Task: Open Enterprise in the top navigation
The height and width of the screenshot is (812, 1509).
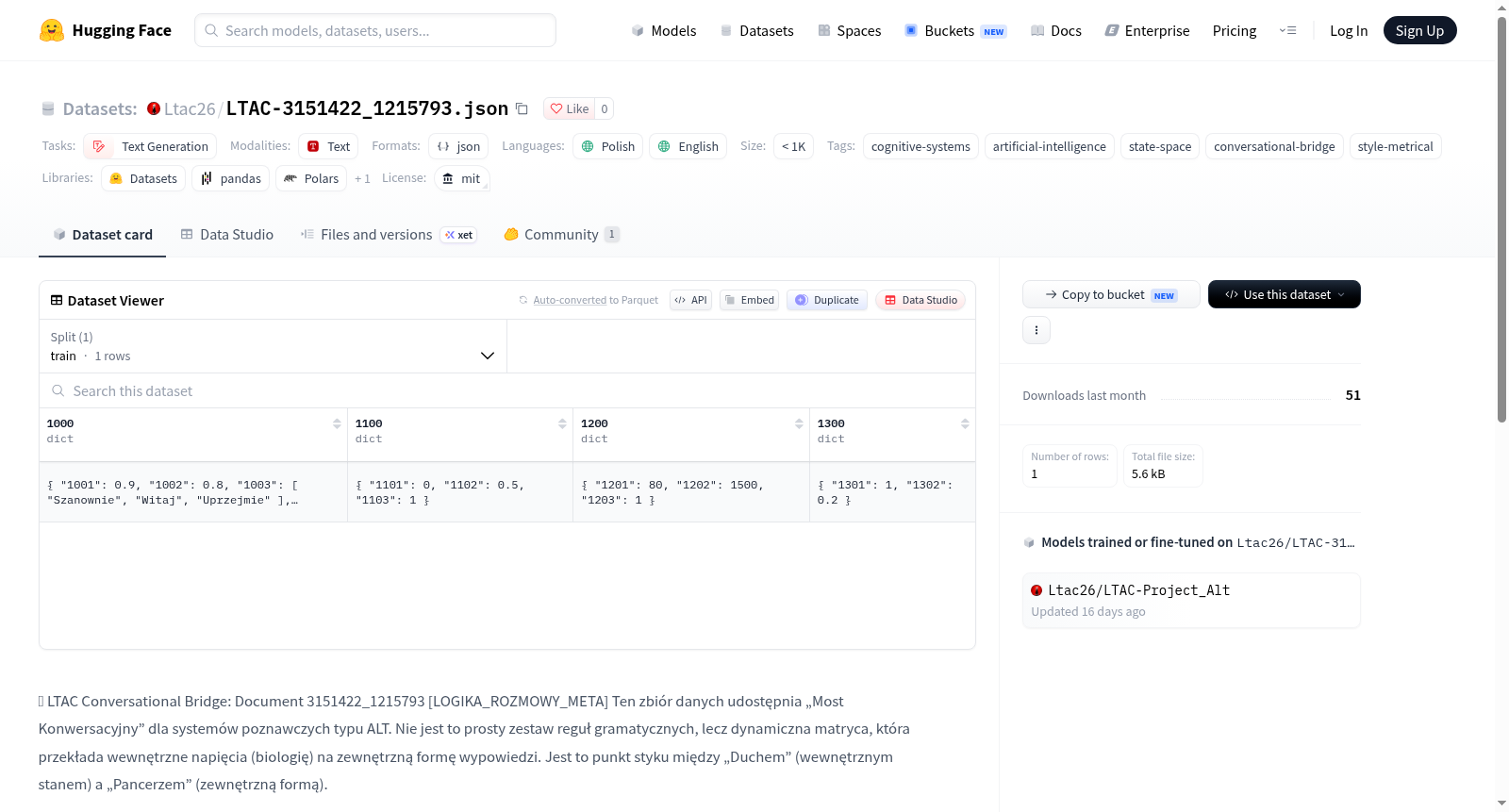Action: (x=1147, y=30)
